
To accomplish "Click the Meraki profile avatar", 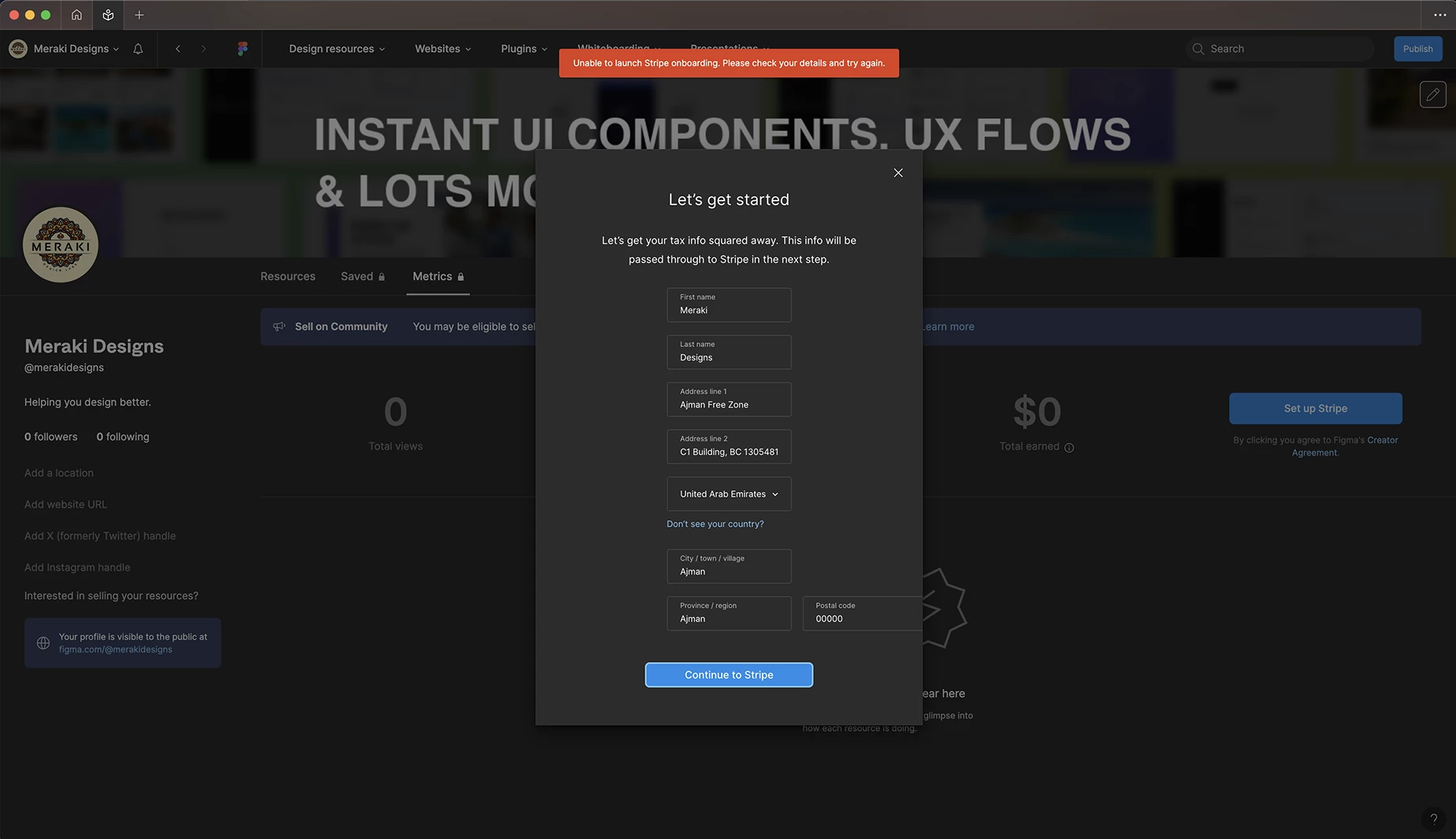I will (61, 245).
